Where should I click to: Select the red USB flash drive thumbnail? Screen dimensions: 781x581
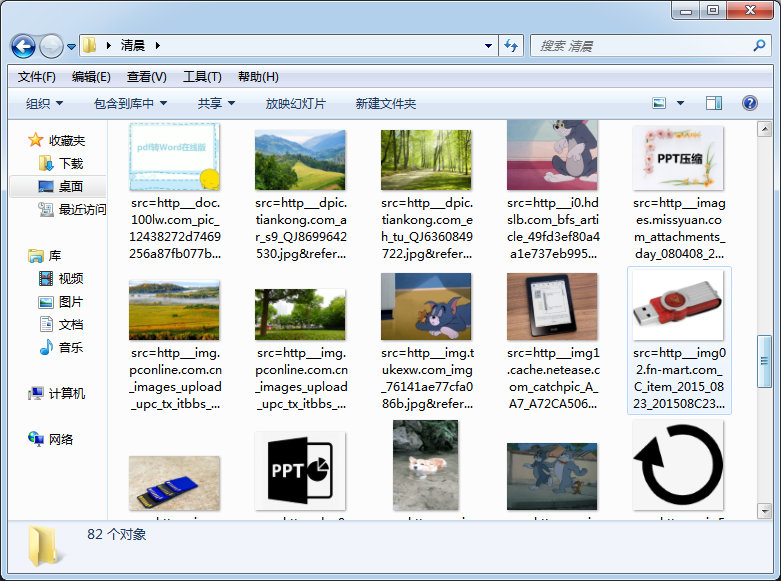[x=678, y=305]
